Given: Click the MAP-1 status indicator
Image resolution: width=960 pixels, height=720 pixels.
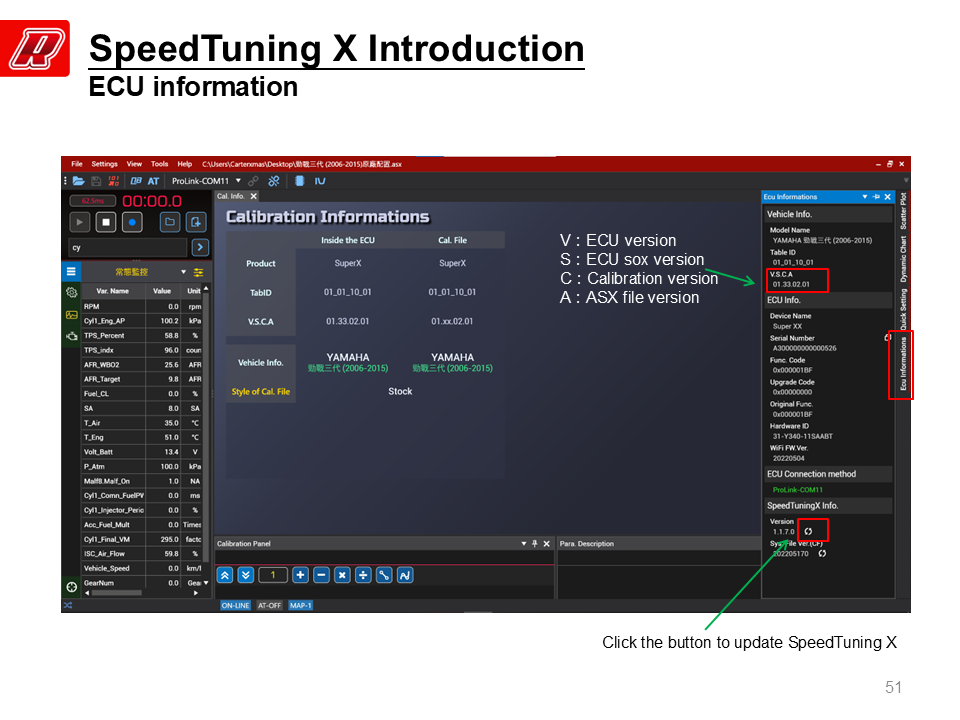Looking at the screenshot, I should (x=301, y=606).
